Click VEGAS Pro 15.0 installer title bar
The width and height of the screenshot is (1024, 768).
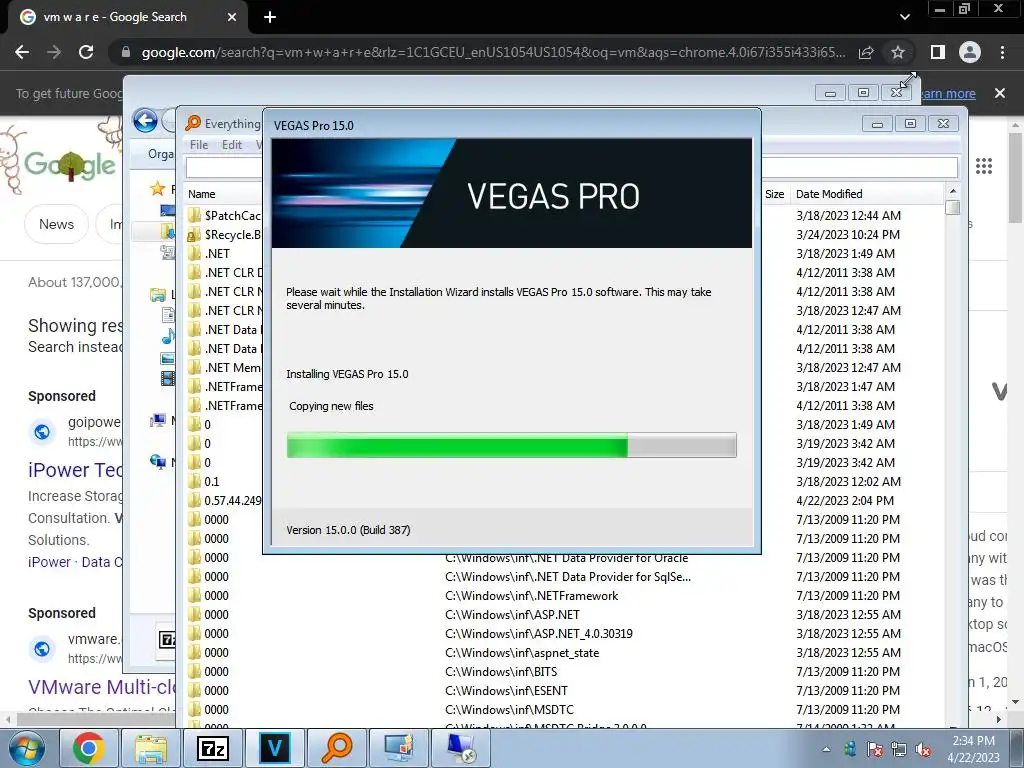click(x=511, y=125)
